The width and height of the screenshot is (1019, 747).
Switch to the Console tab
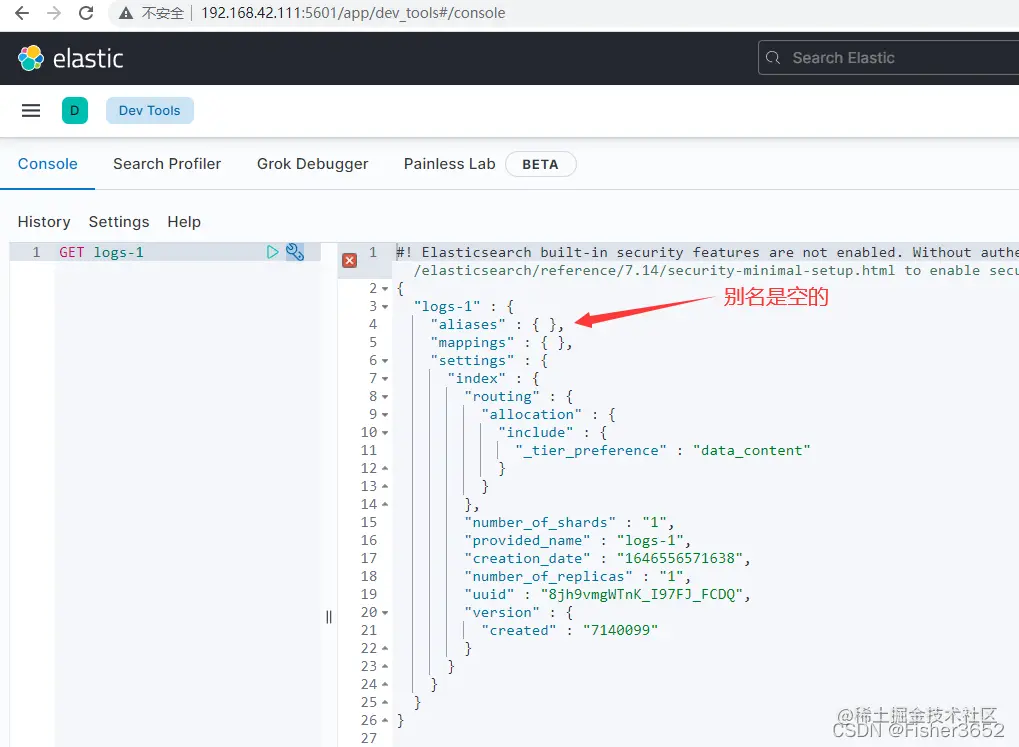[47, 164]
